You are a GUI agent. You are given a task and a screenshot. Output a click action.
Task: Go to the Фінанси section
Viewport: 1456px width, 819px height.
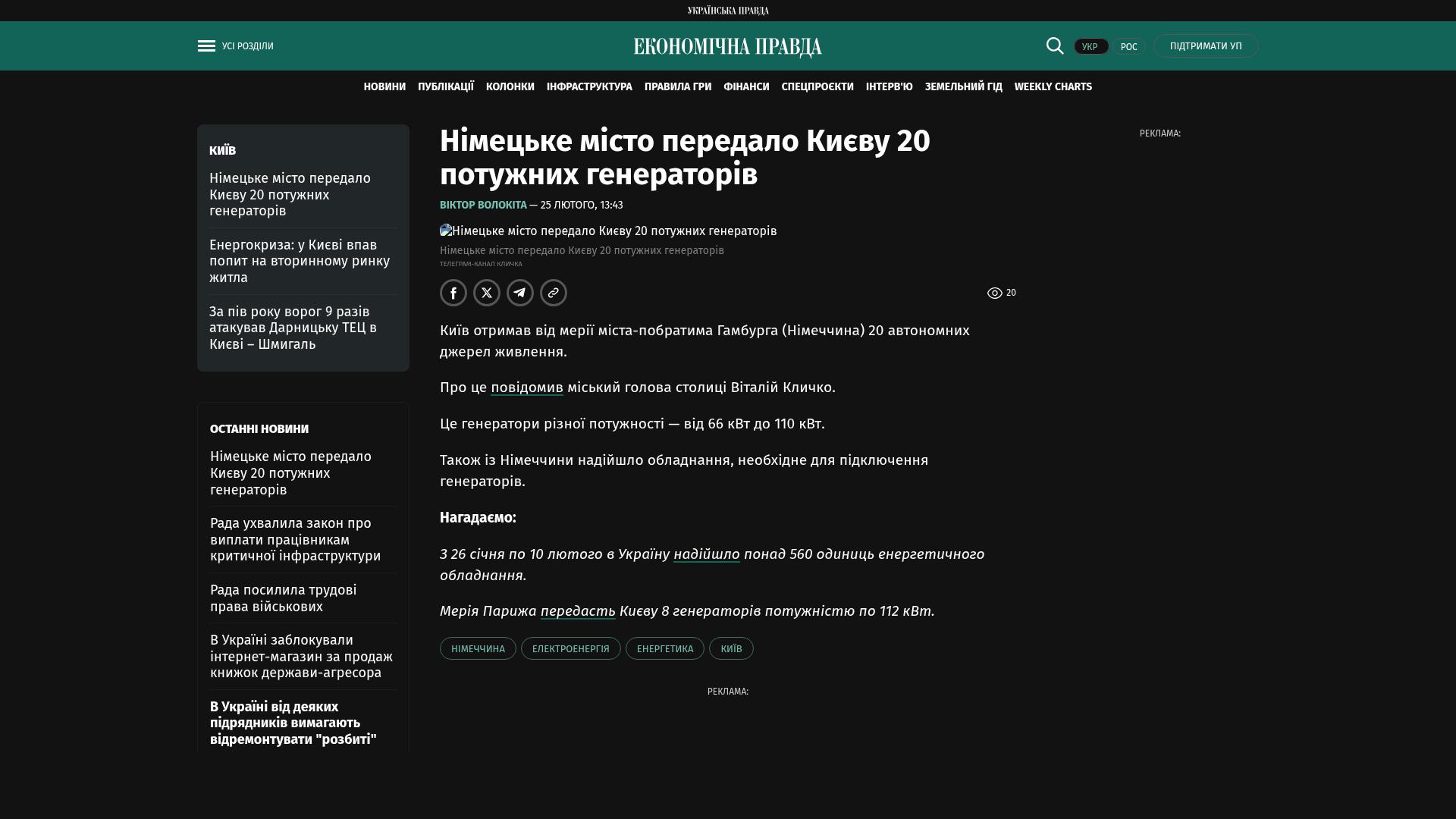[x=746, y=87]
